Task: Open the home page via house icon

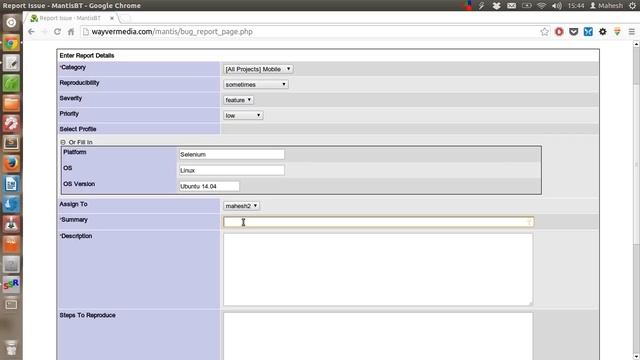Action: pyautogui.click(x=71, y=31)
